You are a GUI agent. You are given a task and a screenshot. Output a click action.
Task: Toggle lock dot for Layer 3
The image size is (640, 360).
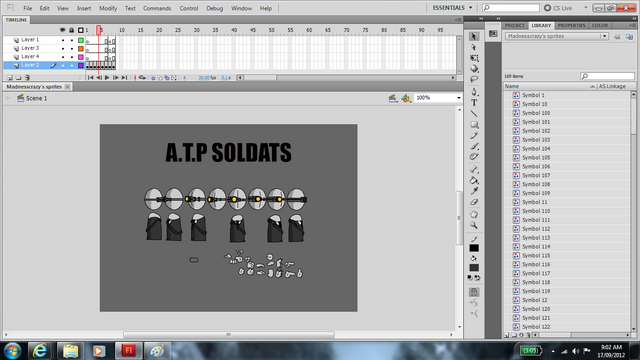pyautogui.click(x=72, y=49)
